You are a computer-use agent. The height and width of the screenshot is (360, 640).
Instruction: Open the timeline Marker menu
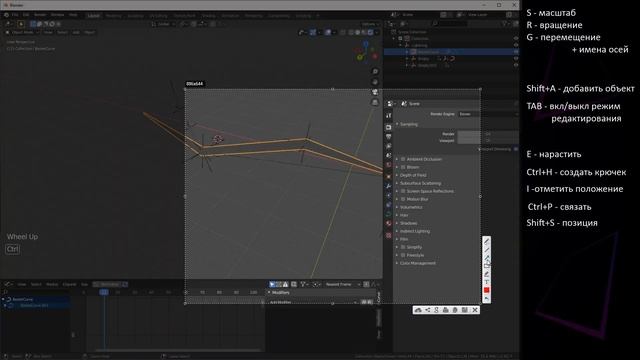tap(52, 284)
